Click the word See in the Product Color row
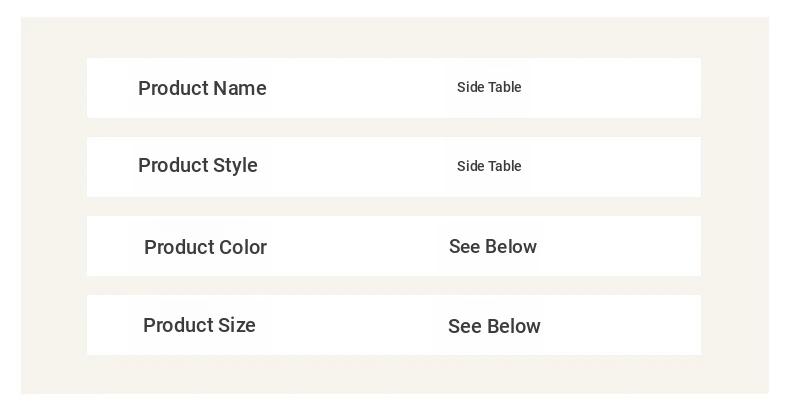The image size is (790, 406). pyautogui.click(x=464, y=246)
